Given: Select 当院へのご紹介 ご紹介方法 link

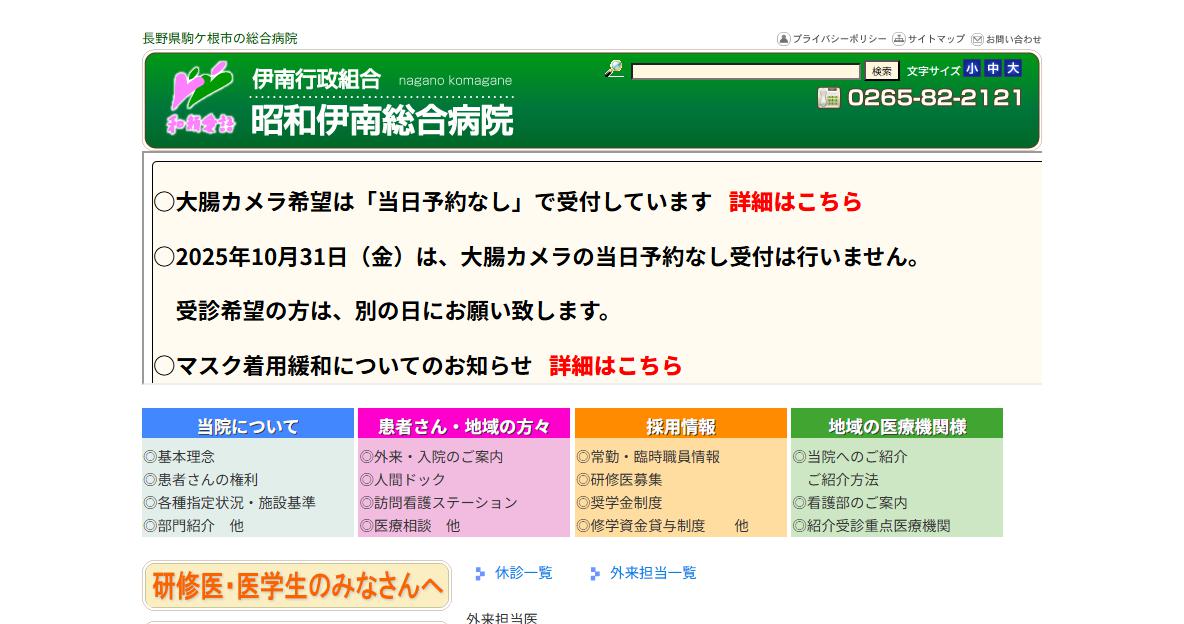Looking at the screenshot, I should click(x=850, y=468).
